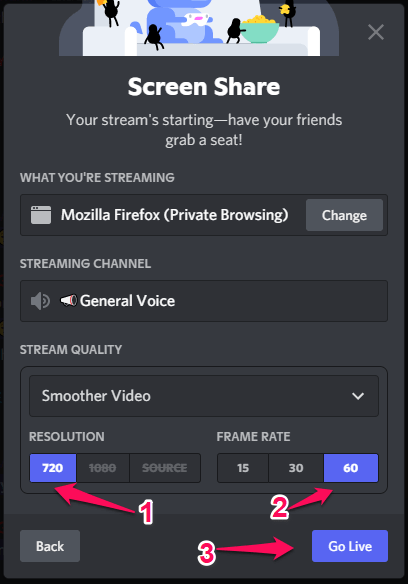The image size is (408, 584).
Task: Click the General Voice streaming channel field
Action: (204, 301)
